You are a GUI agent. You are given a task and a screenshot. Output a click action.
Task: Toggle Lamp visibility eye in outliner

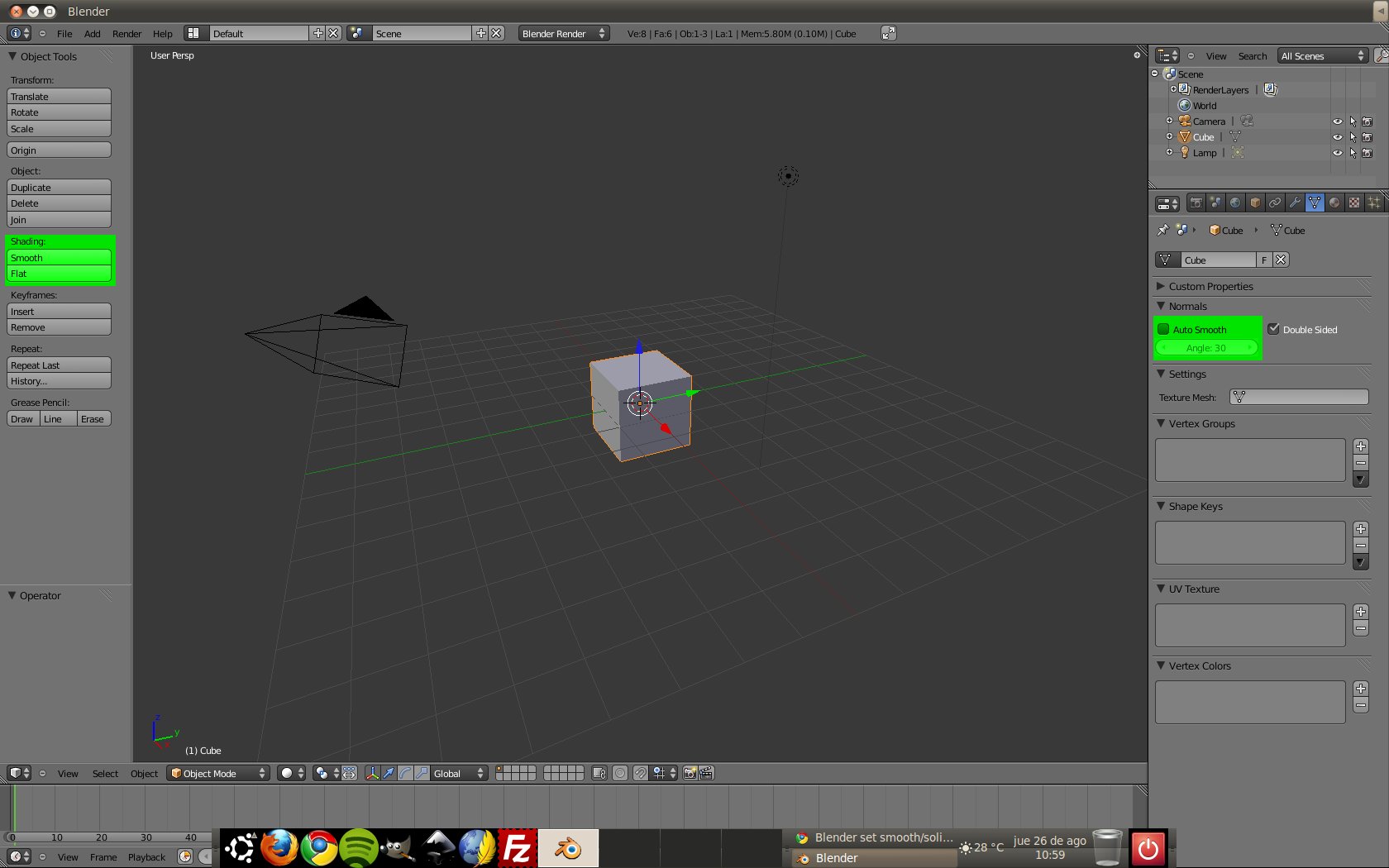pos(1337,153)
